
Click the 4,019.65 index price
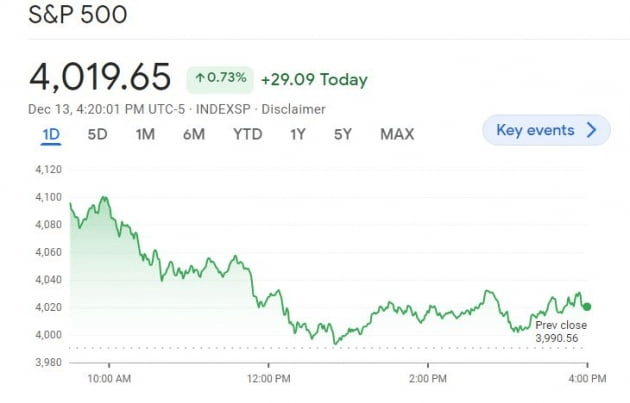[99, 77]
